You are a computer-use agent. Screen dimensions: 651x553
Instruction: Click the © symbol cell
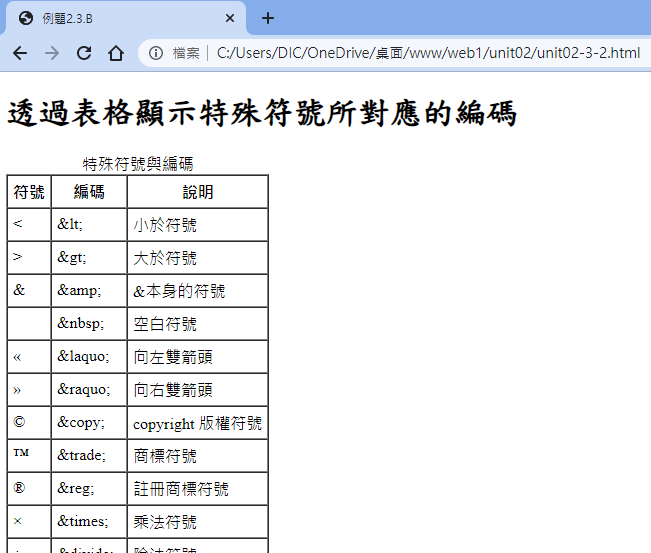20,423
